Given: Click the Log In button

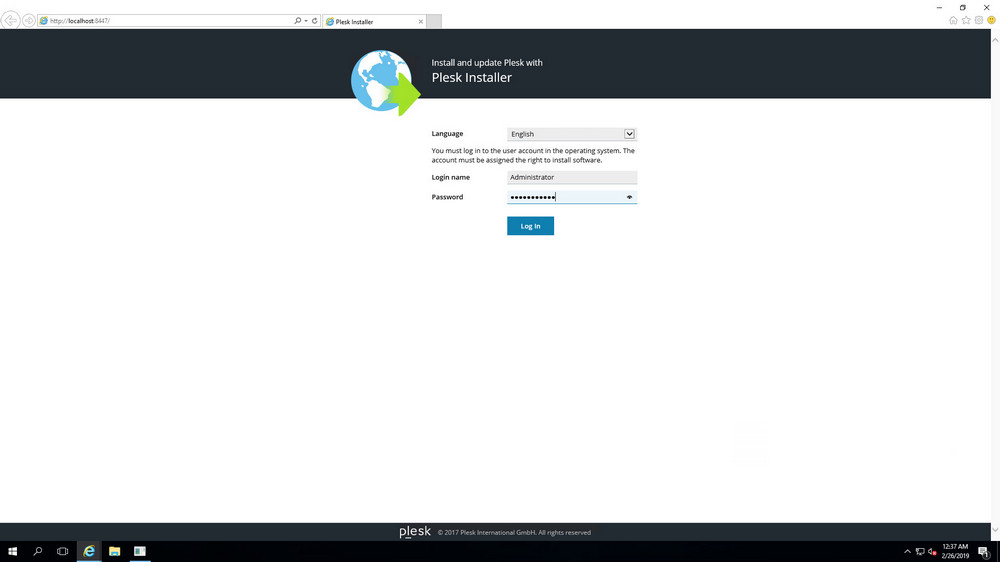Looking at the screenshot, I should pyautogui.click(x=530, y=226).
